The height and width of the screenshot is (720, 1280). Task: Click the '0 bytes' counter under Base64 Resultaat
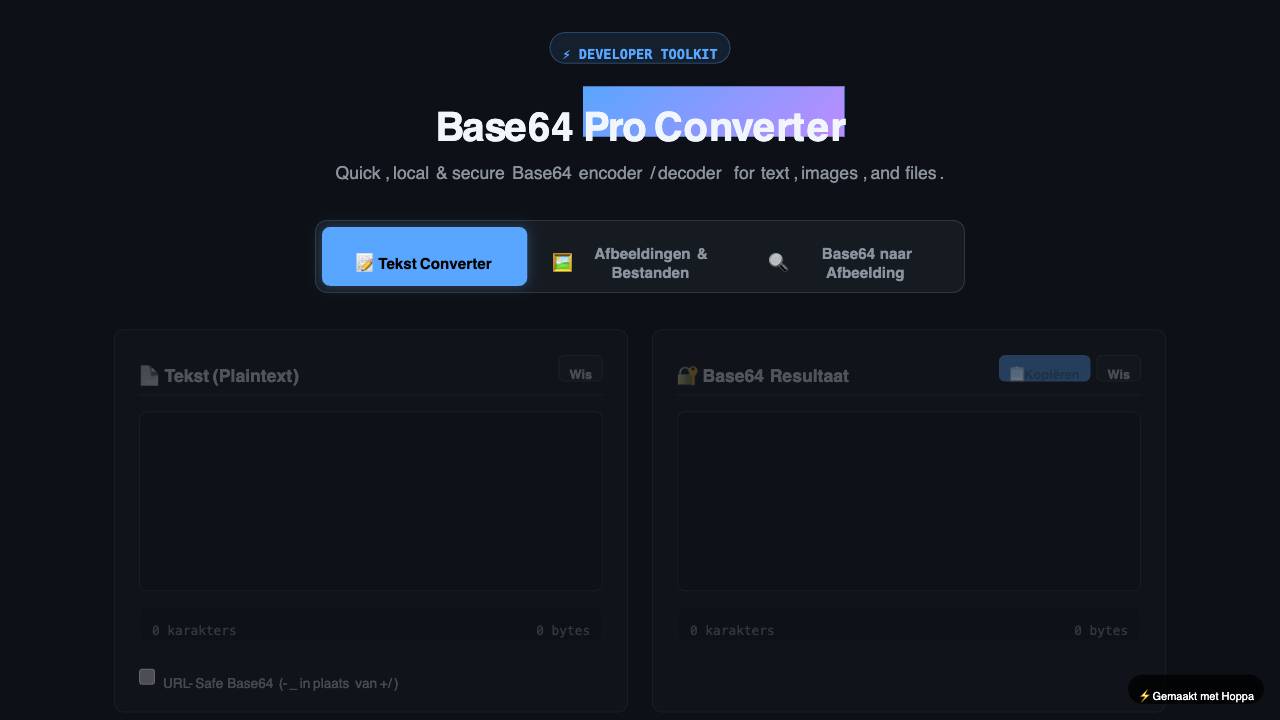pyautogui.click(x=1101, y=630)
